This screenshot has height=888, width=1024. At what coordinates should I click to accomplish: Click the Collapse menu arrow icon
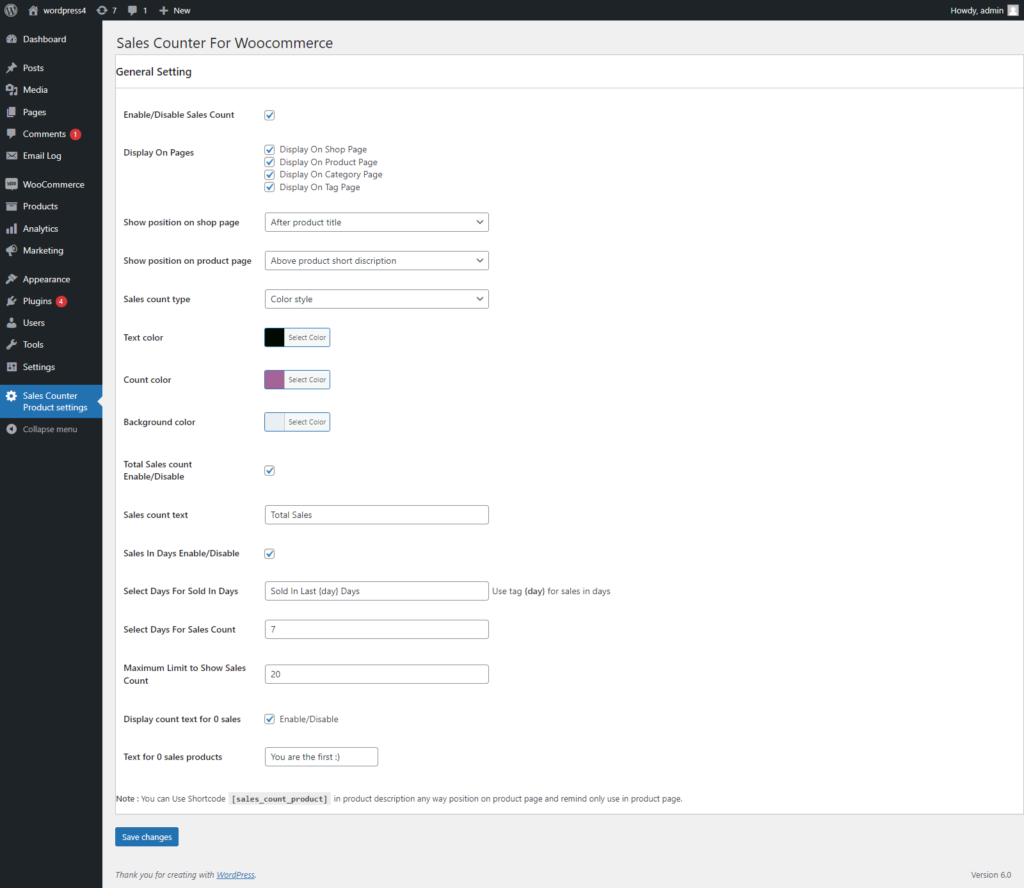point(11,429)
